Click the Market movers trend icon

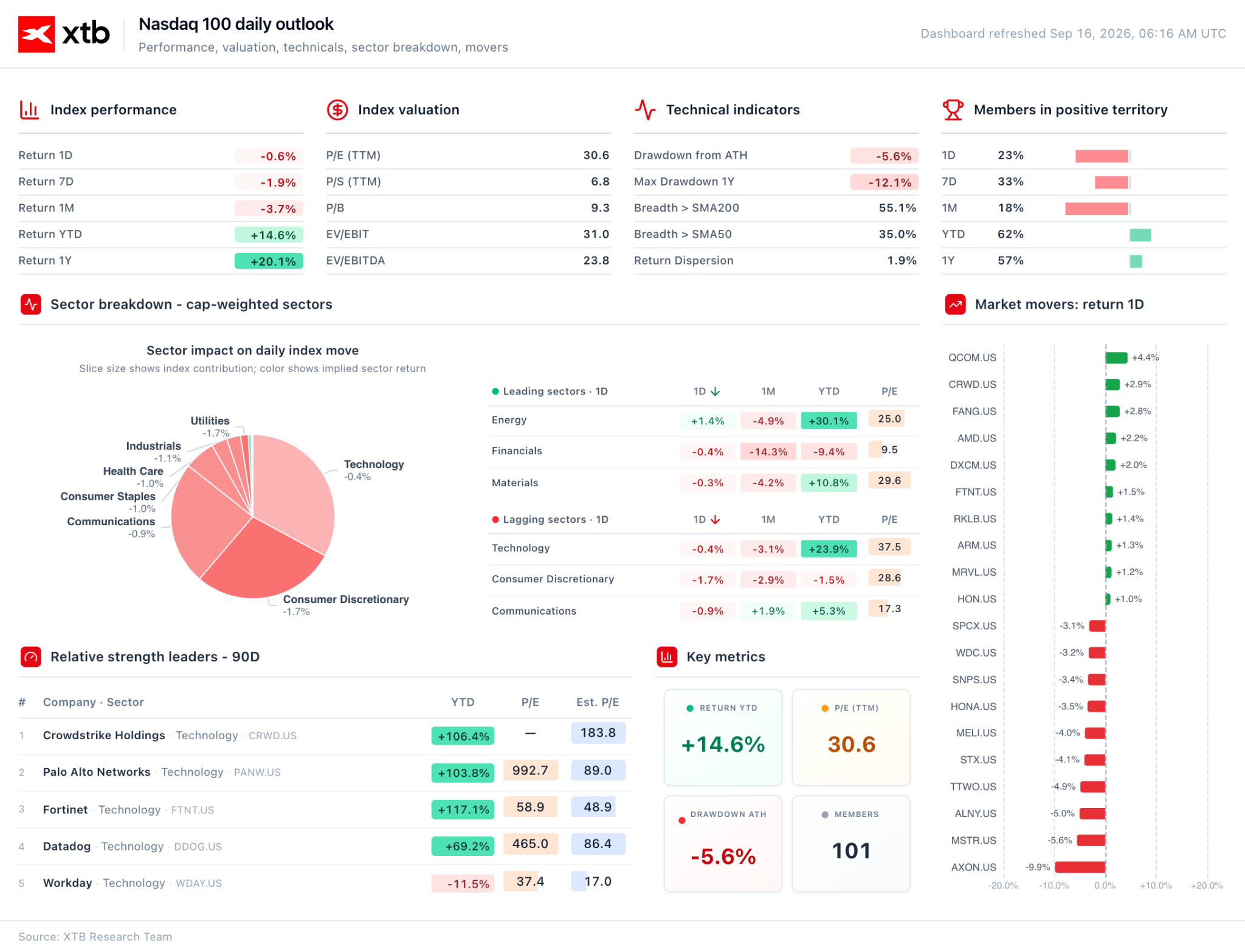pos(955,305)
